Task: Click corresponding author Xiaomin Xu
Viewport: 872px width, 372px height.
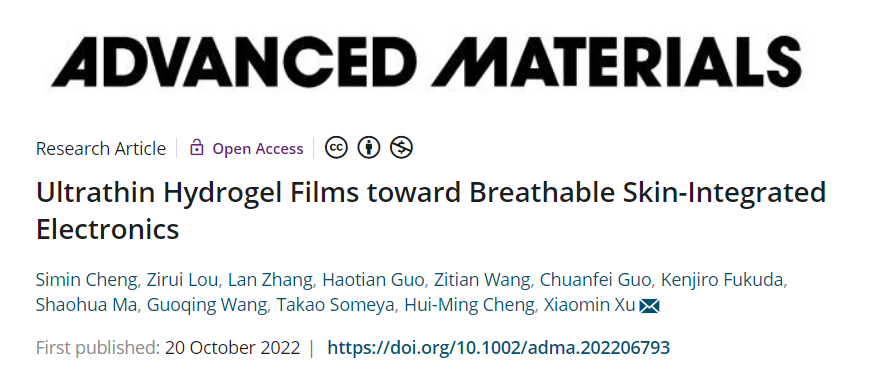Action: (x=590, y=305)
